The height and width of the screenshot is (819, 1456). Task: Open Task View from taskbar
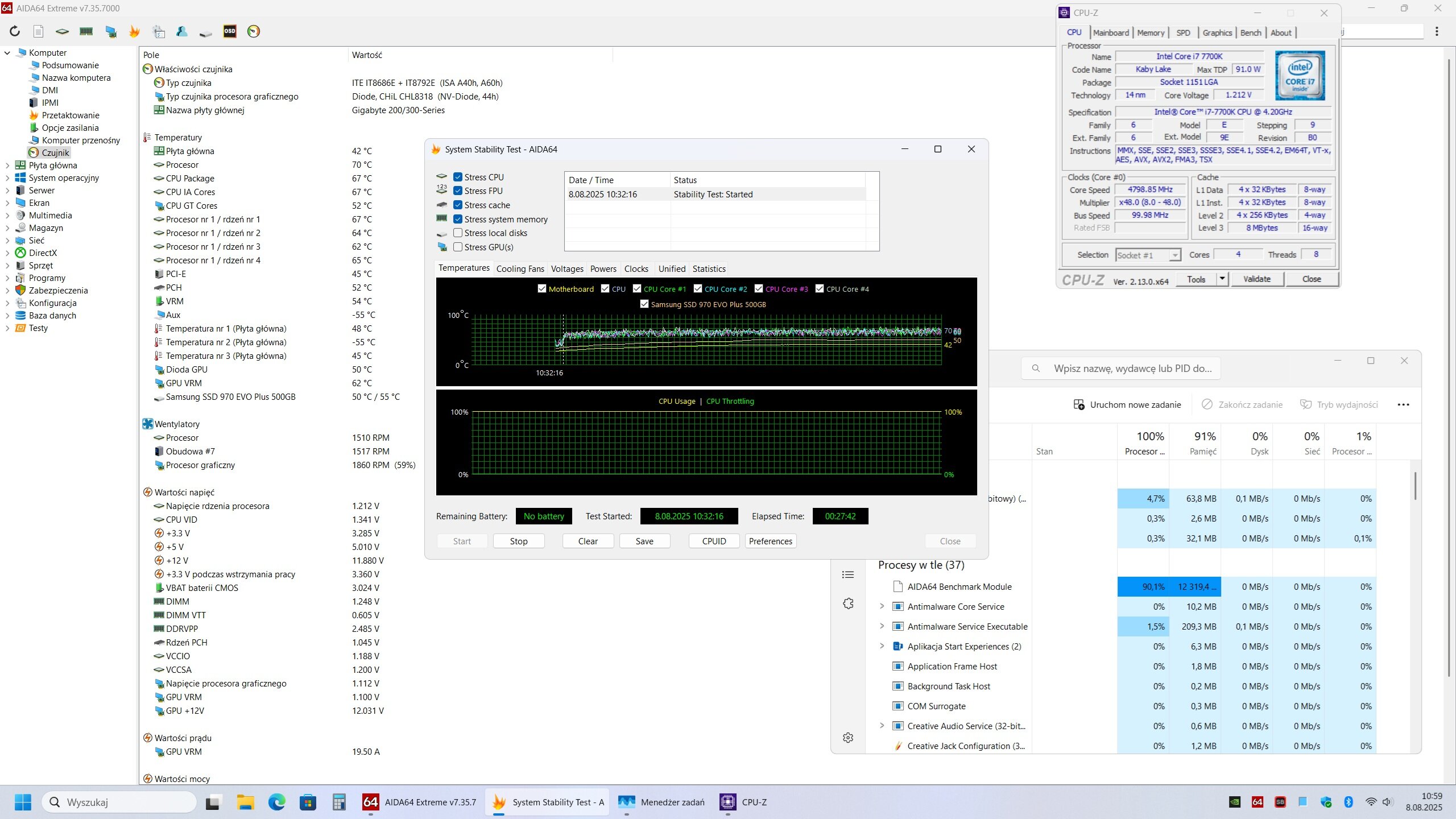tap(213, 802)
